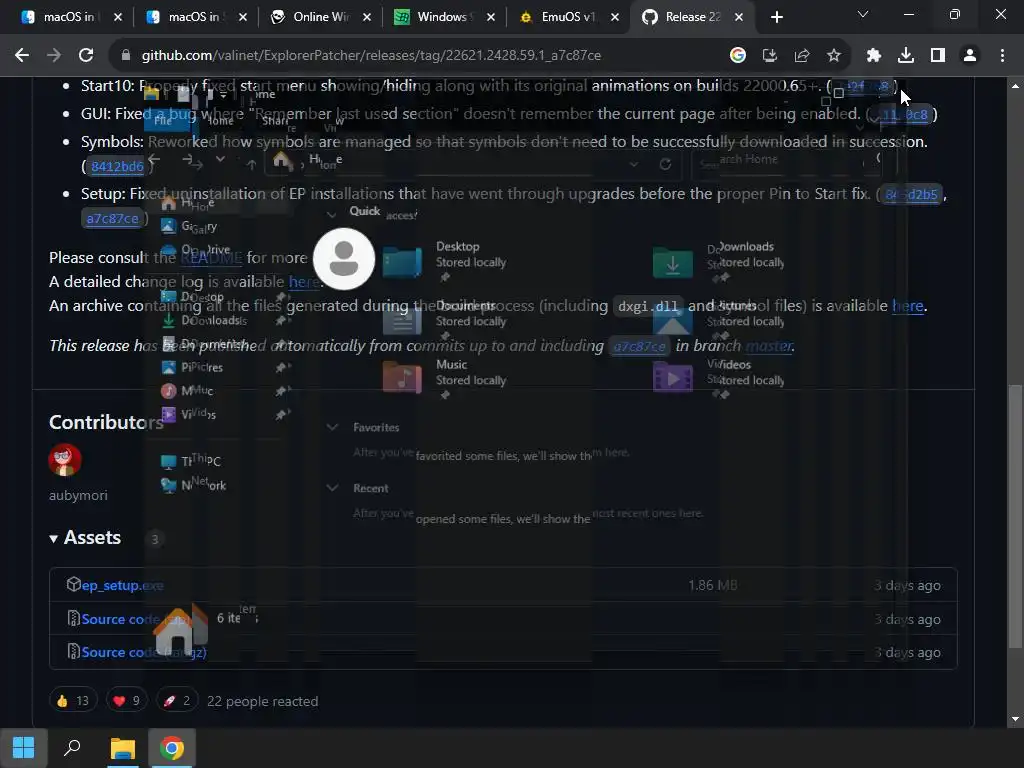The height and width of the screenshot is (768, 1024).
Task: Open the Chrome profile avatar
Action: tap(970, 56)
